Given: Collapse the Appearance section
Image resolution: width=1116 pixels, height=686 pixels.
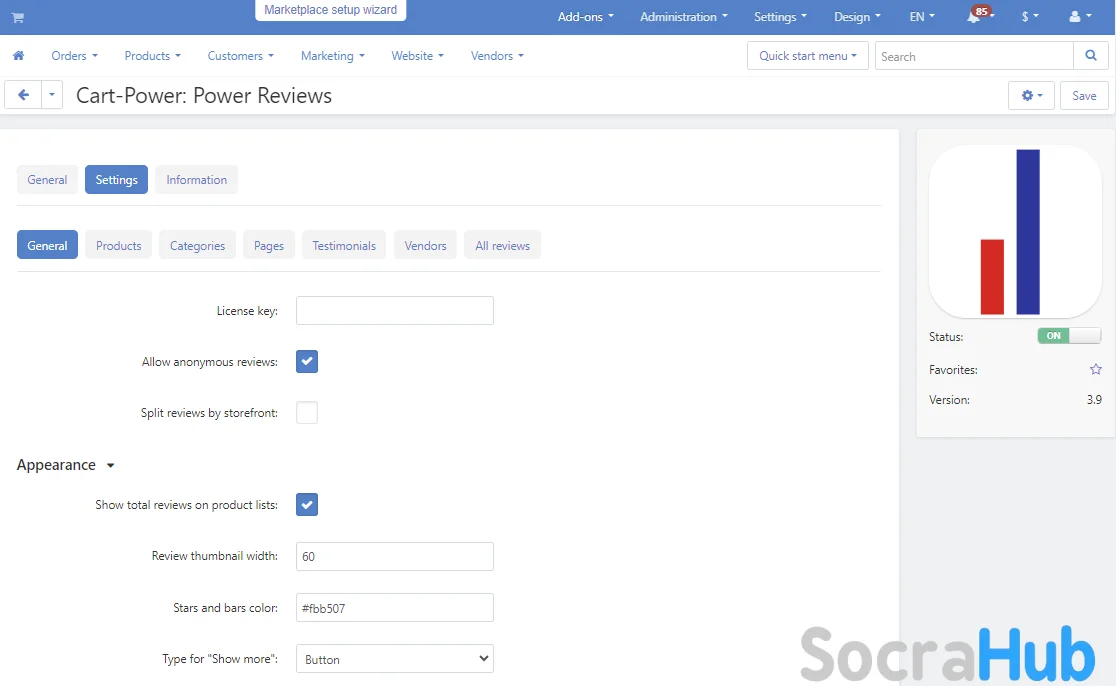Looking at the screenshot, I should 65,465.
